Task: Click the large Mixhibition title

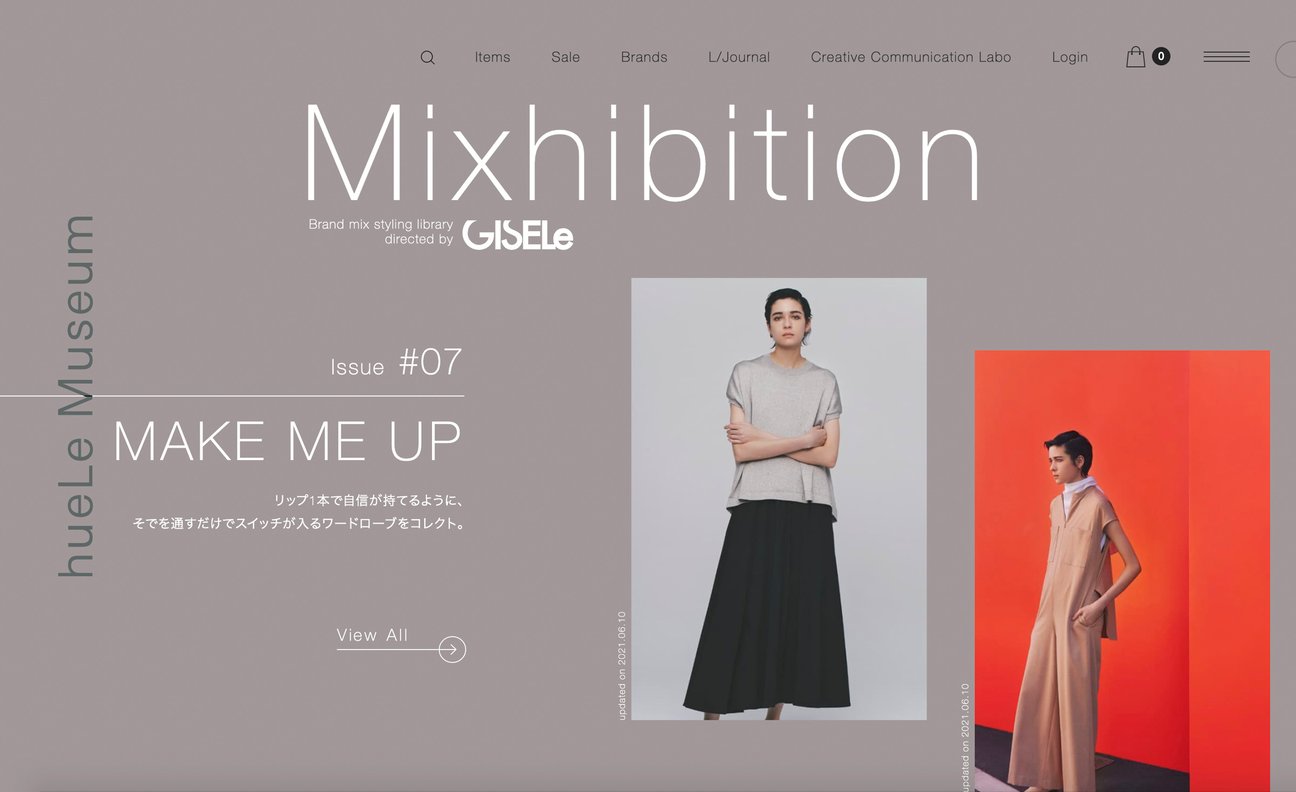Action: (x=642, y=153)
